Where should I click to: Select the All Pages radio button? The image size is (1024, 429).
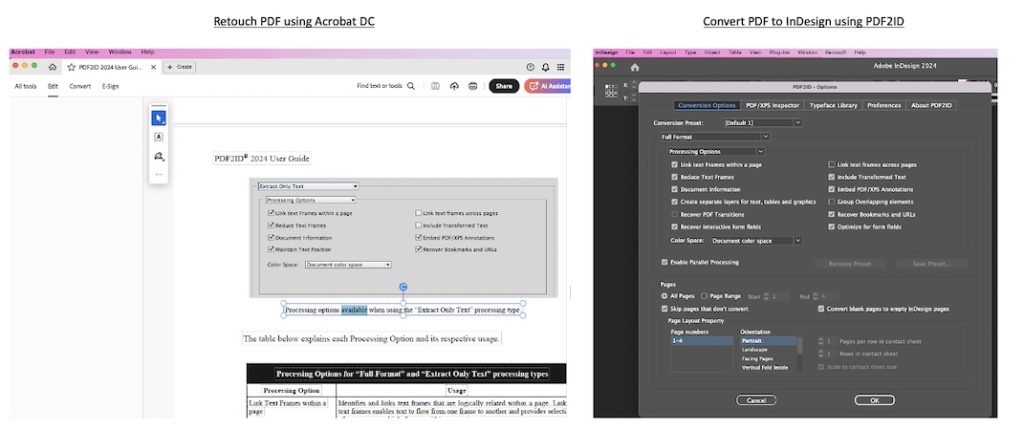665,296
